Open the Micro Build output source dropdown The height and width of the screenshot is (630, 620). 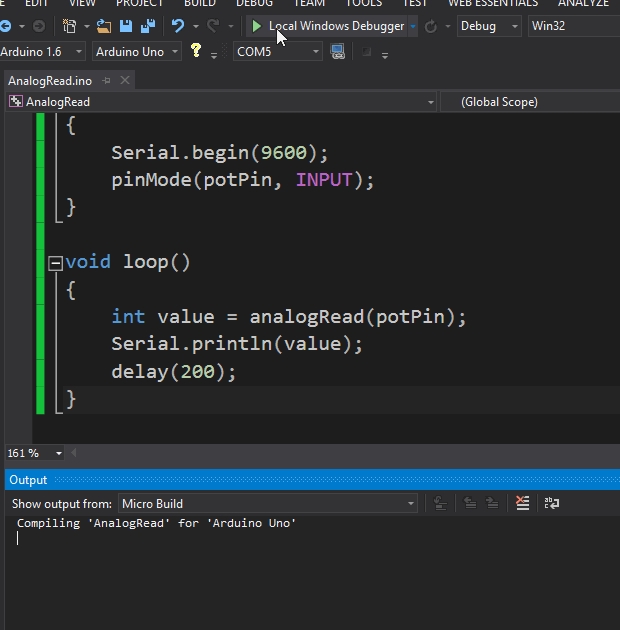(x=266, y=504)
